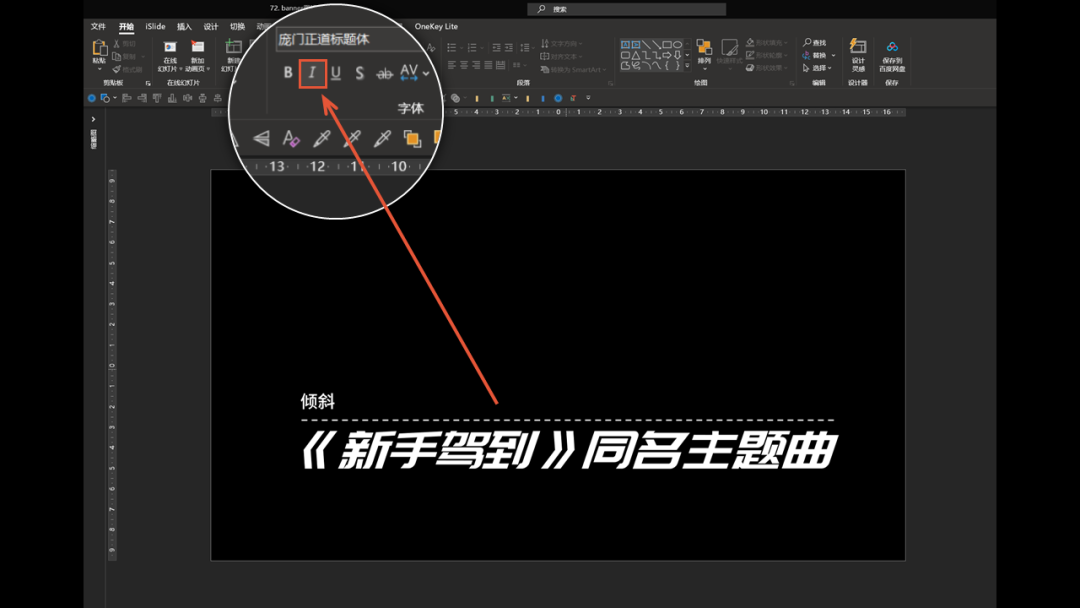
Task: Expand the 选择 Select dropdown
Action: [818, 67]
